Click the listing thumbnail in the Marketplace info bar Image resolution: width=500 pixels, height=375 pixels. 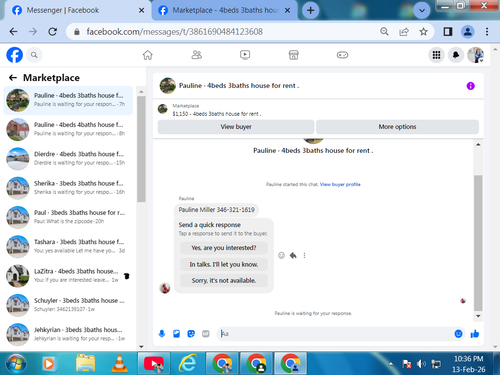(162, 109)
